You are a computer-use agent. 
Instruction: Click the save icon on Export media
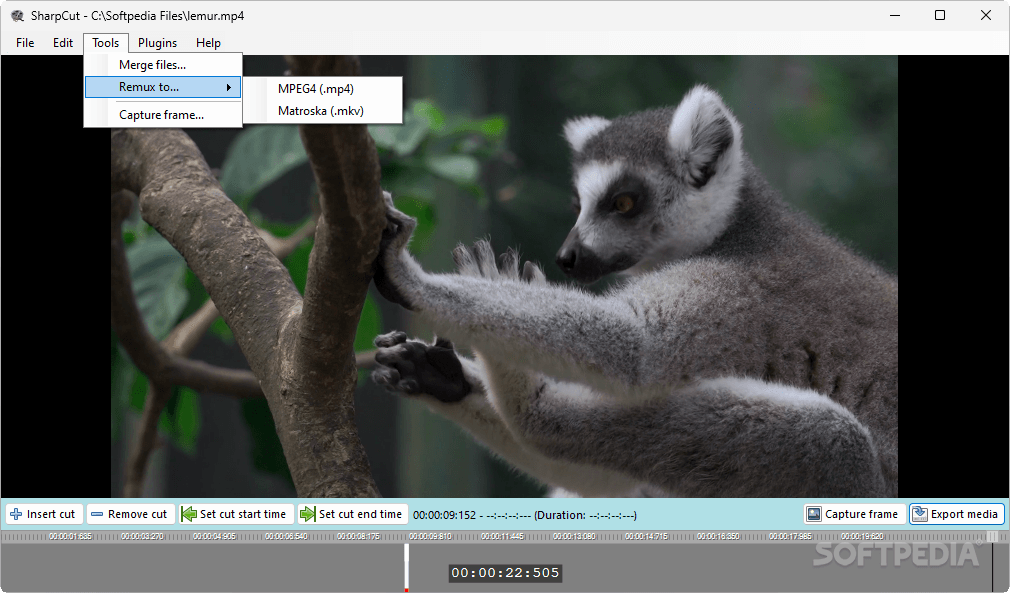[920, 514]
